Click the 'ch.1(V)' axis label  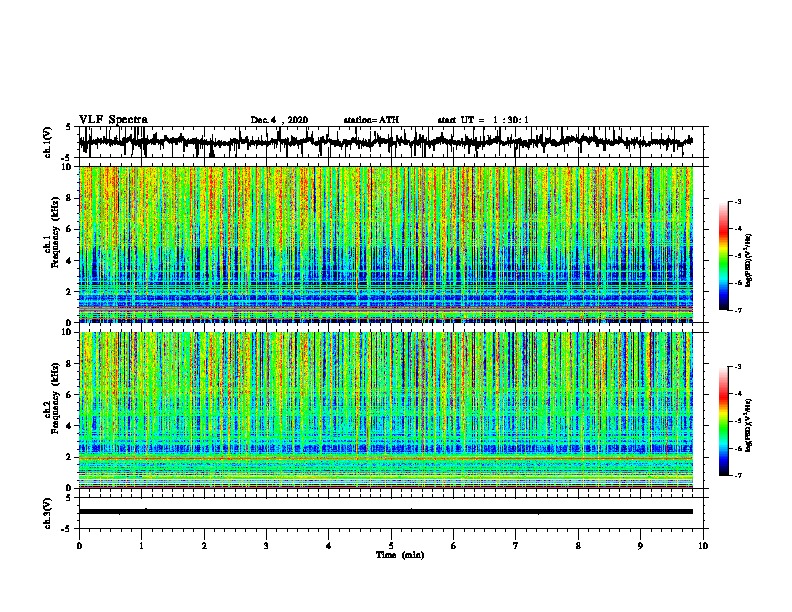(x=48, y=143)
